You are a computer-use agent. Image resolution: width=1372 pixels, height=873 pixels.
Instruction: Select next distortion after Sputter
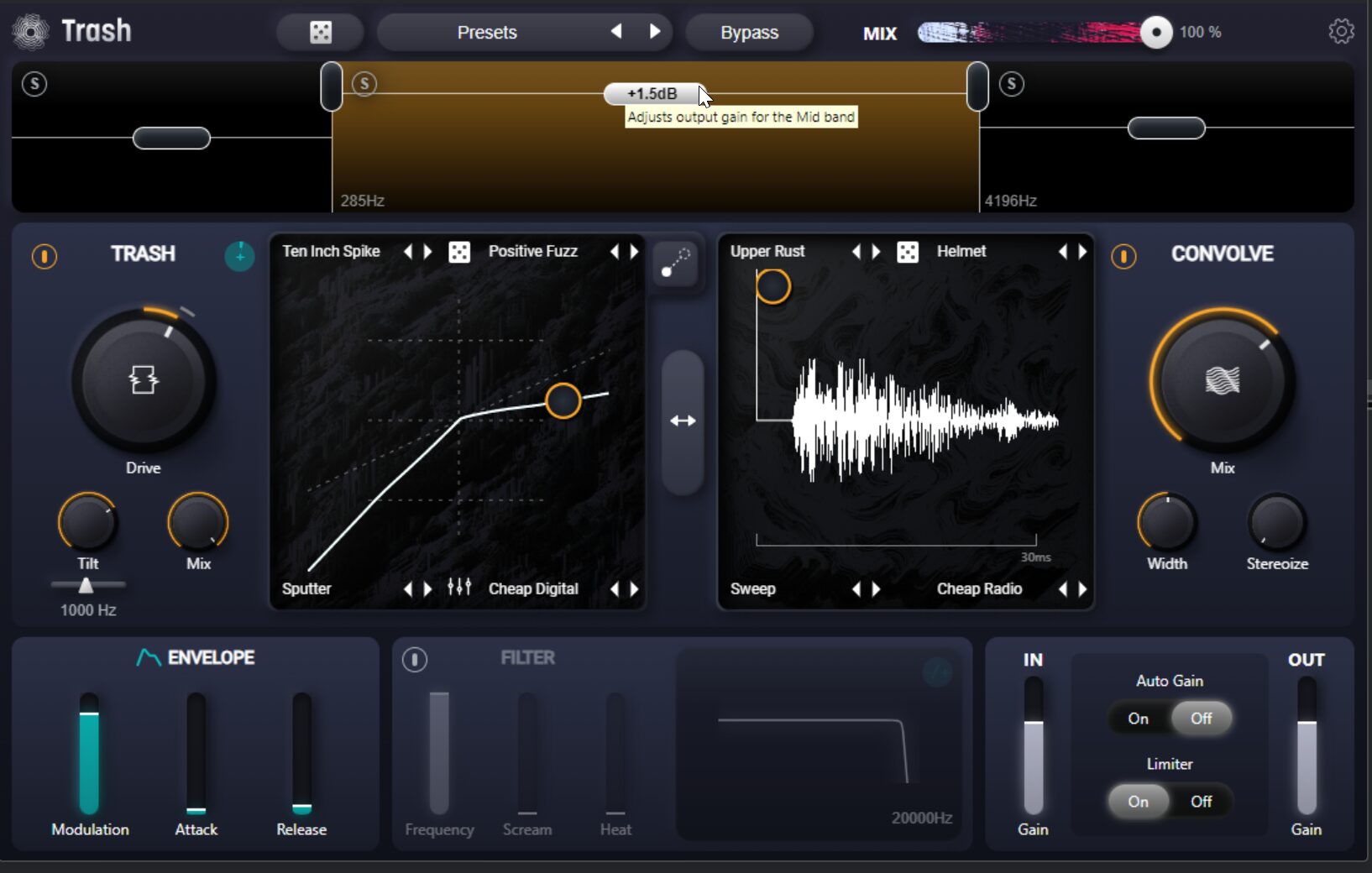click(x=427, y=588)
